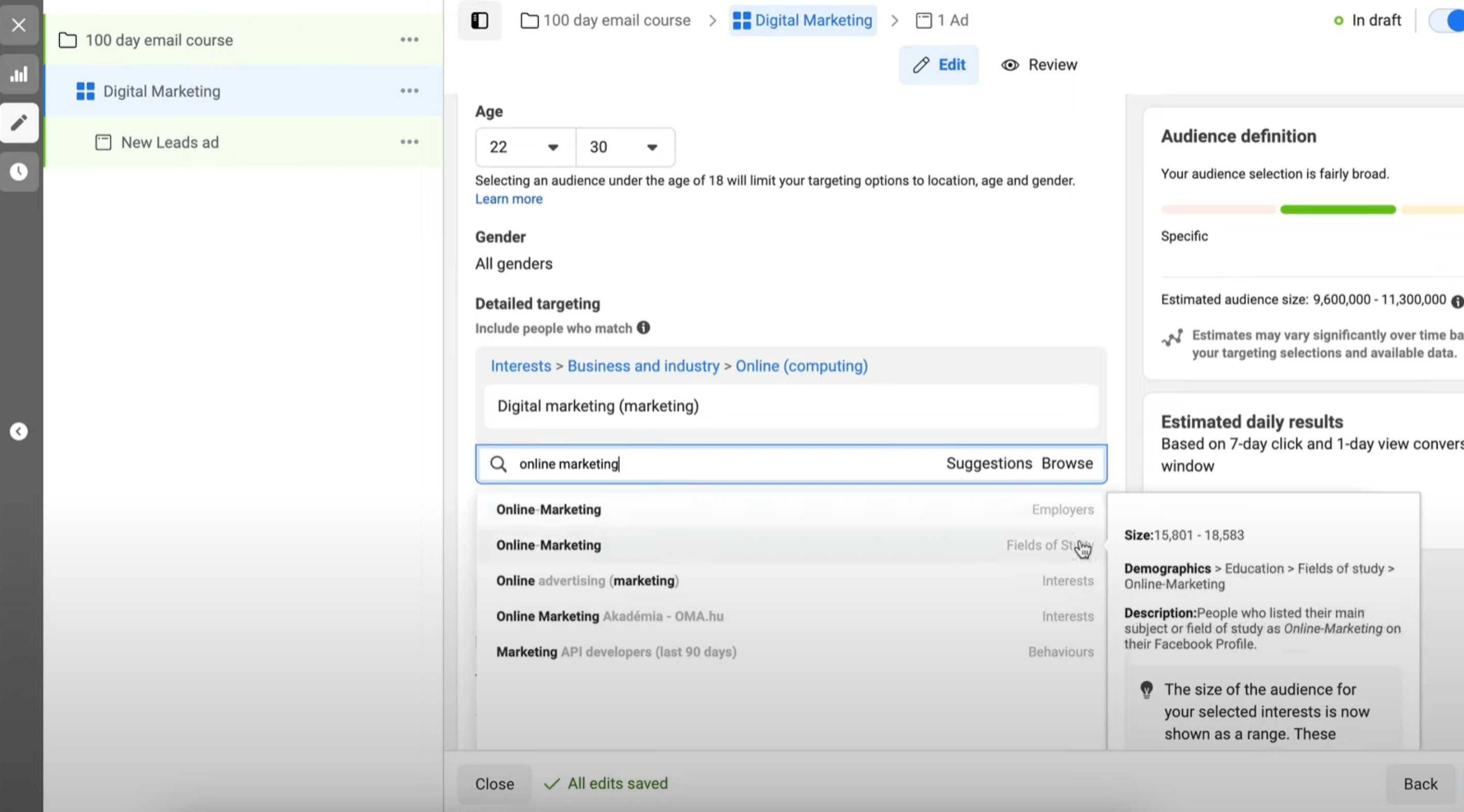Open three-dot menu for New Leads ad
This screenshot has height=812, width=1464.
409,142
